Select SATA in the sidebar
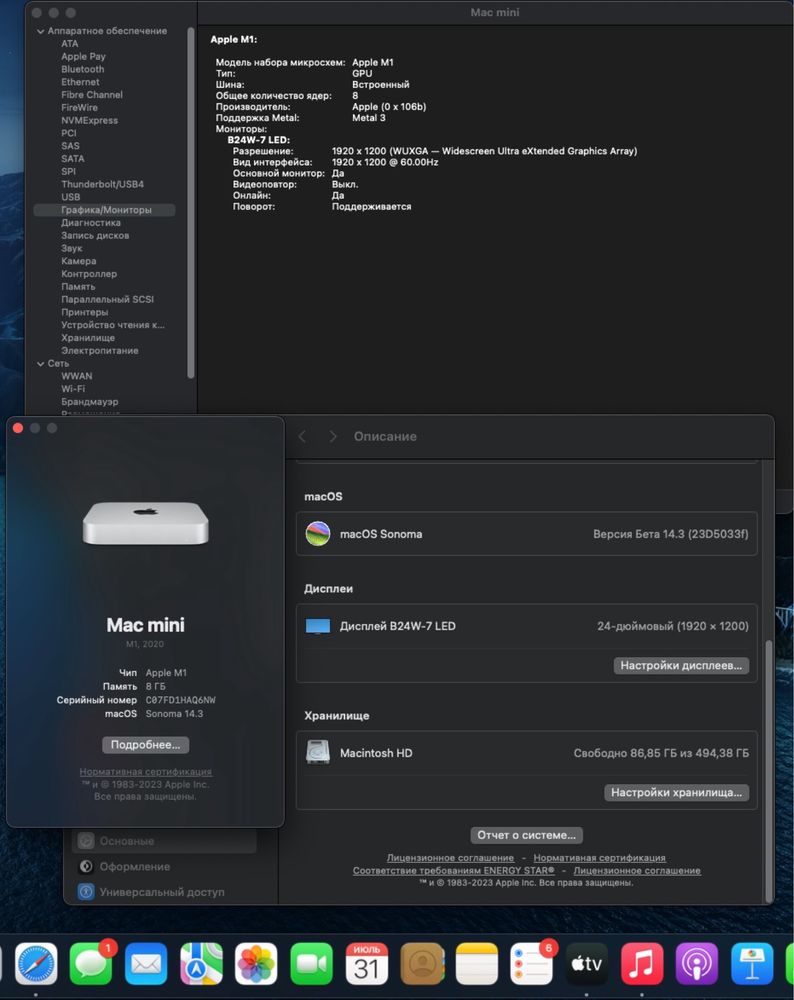This screenshot has height=1000, width=794. pyautogui.click(x=73, y=158)
